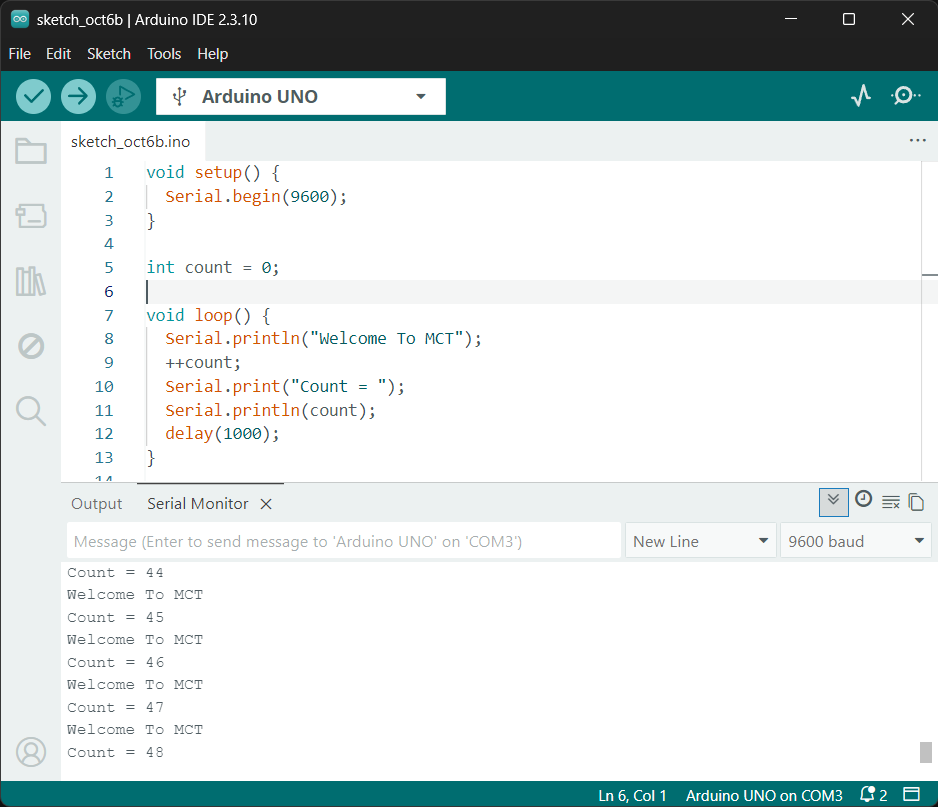Viewport: 938px width, 807px height.
Task: Maximize the Arduino IDE window
Action: click(848, 19)
